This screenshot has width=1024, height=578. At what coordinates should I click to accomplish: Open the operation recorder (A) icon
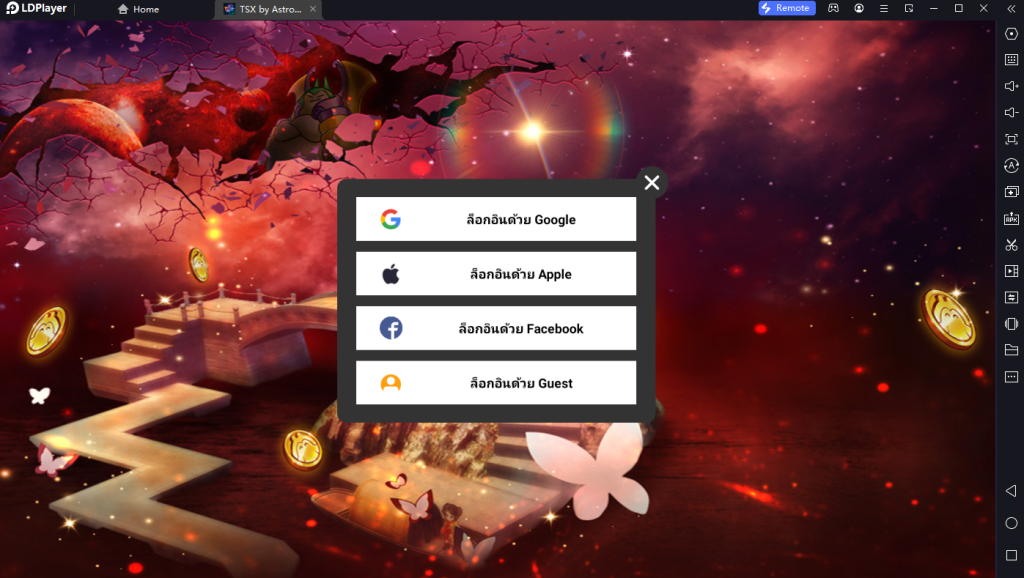[1011, 166]
